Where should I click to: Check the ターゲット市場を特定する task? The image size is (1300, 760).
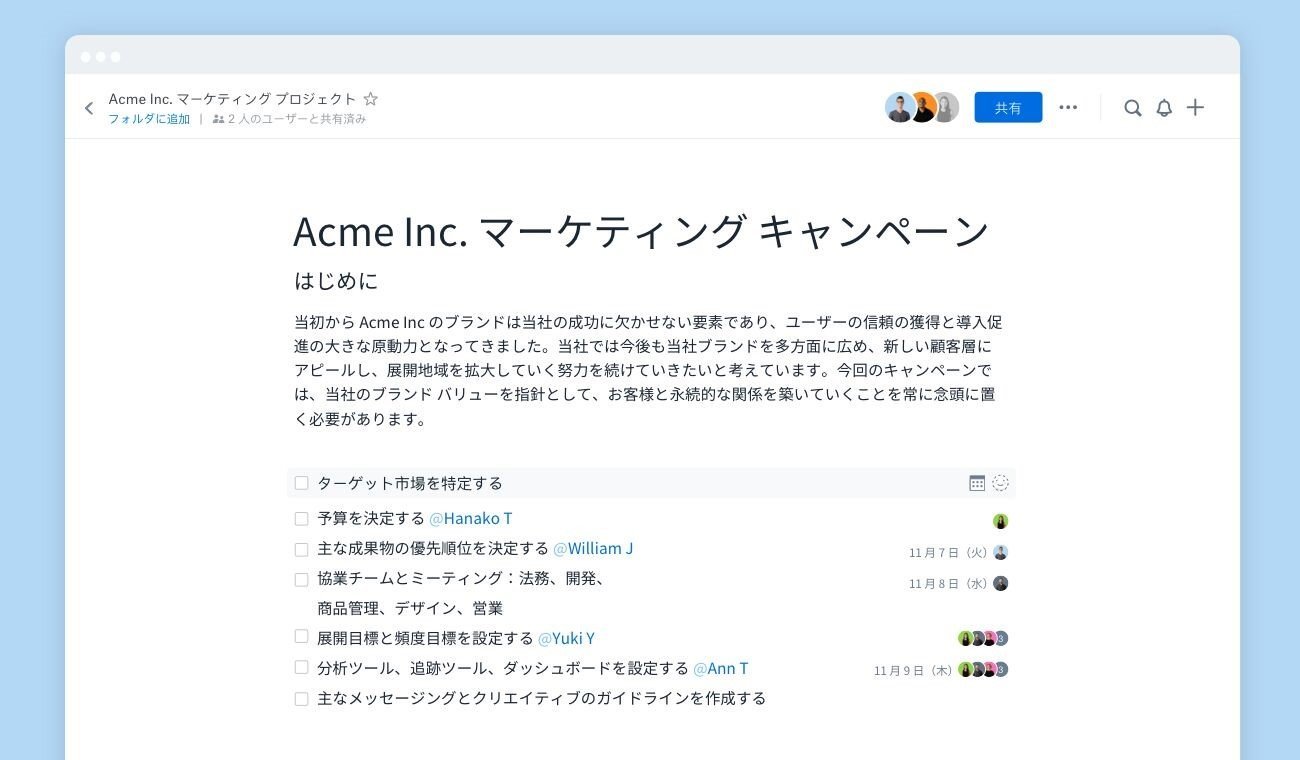click(301, 483)
